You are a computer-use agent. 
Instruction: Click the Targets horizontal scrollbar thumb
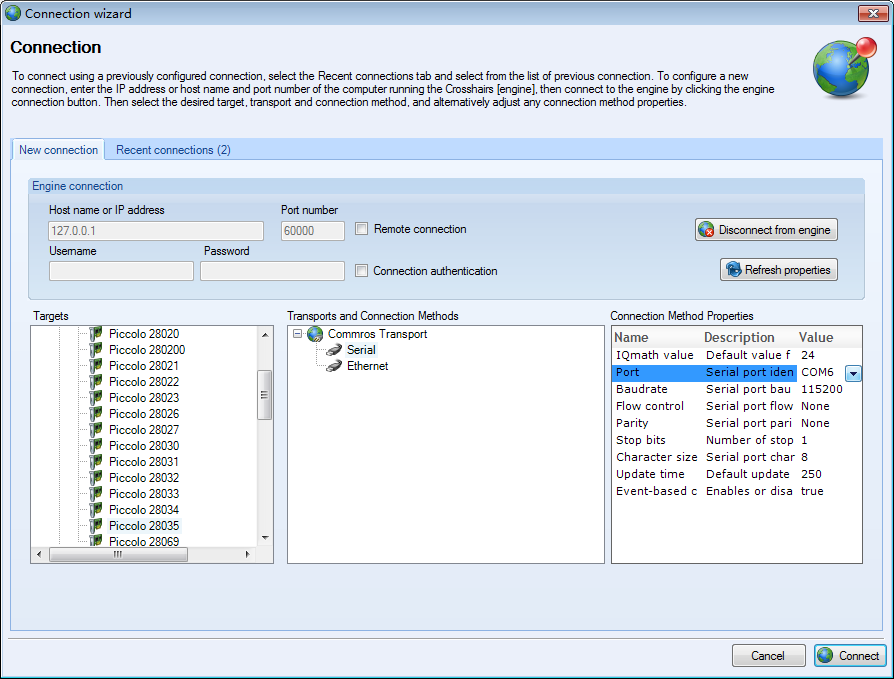[118, 554]
